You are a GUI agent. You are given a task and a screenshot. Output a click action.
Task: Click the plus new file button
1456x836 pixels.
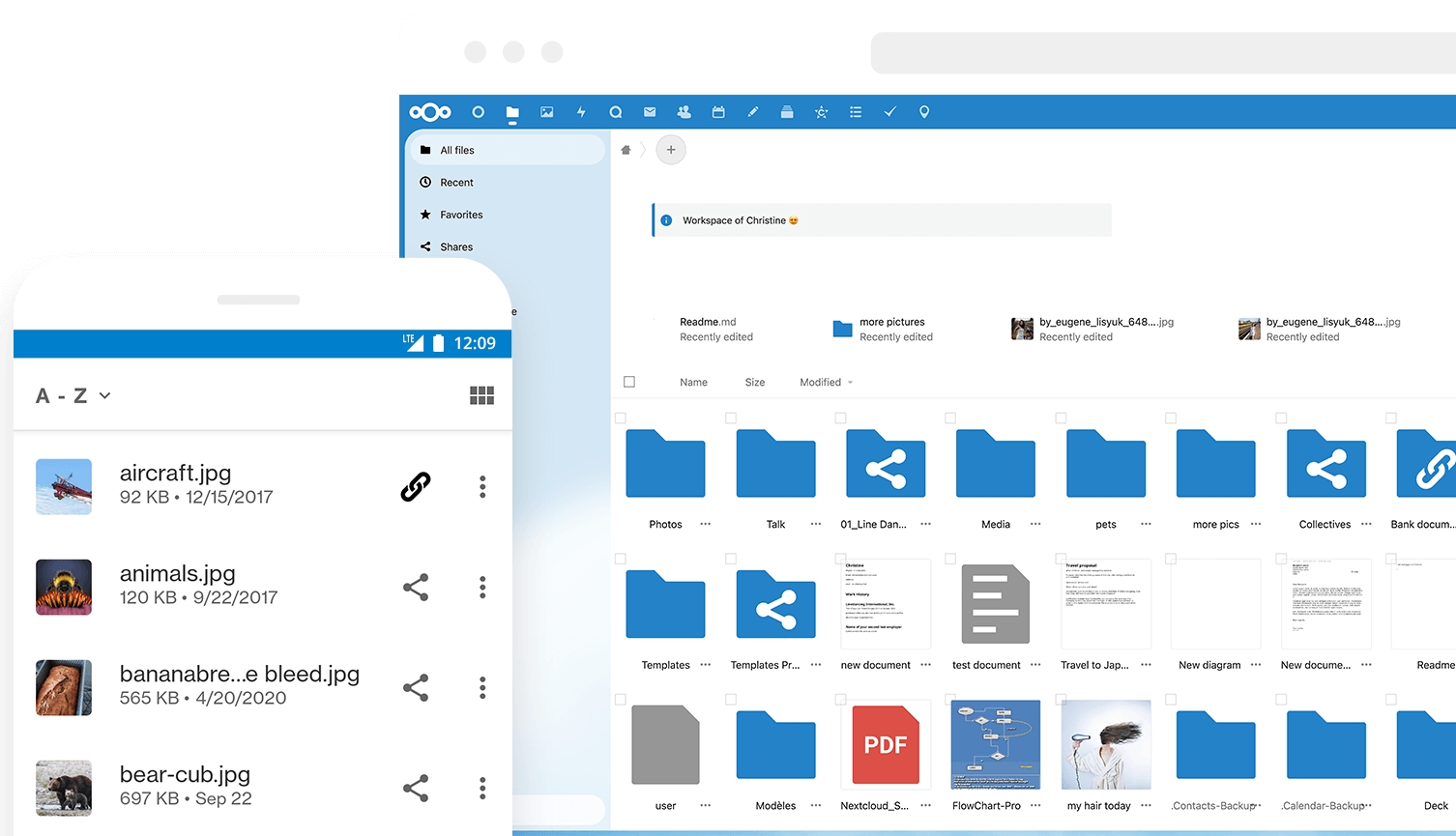point(671,150)
